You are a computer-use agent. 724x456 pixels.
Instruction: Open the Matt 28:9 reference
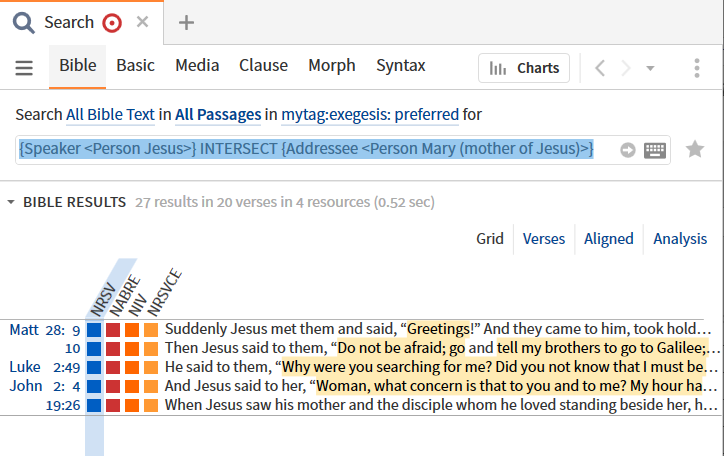[45, 330]
